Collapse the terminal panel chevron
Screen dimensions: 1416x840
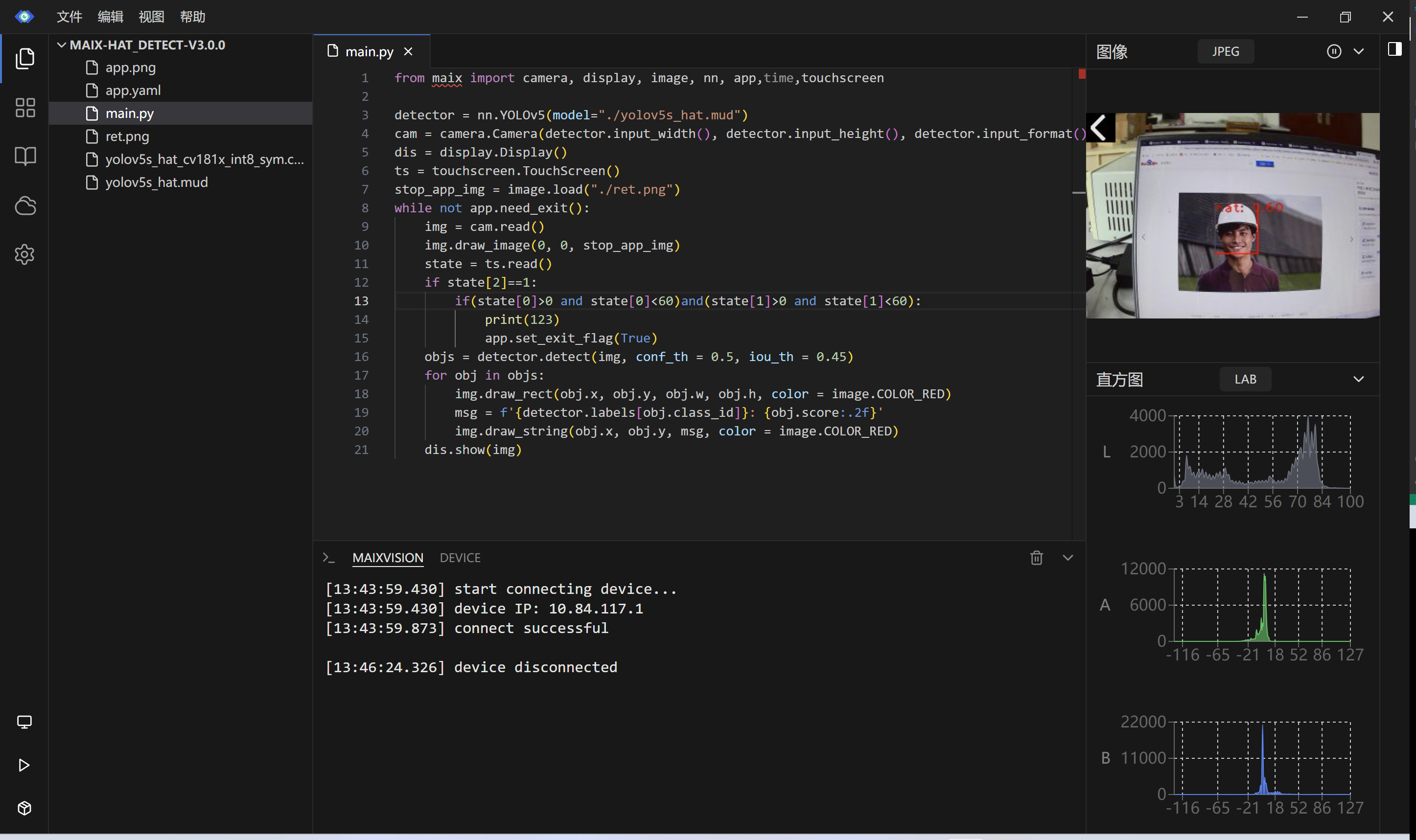point(1067,558)
